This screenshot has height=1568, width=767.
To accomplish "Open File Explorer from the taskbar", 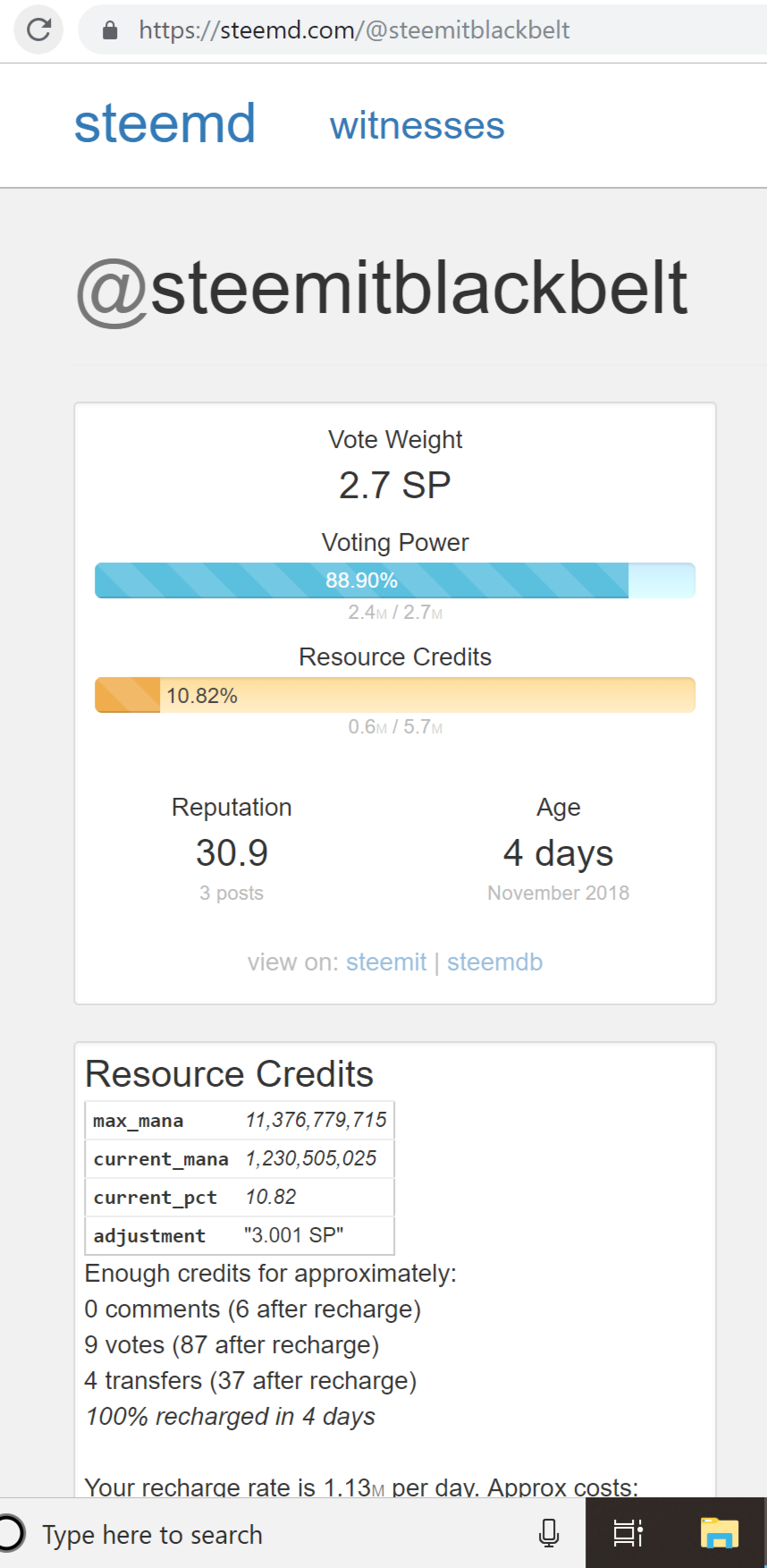I will point(719,1533).
